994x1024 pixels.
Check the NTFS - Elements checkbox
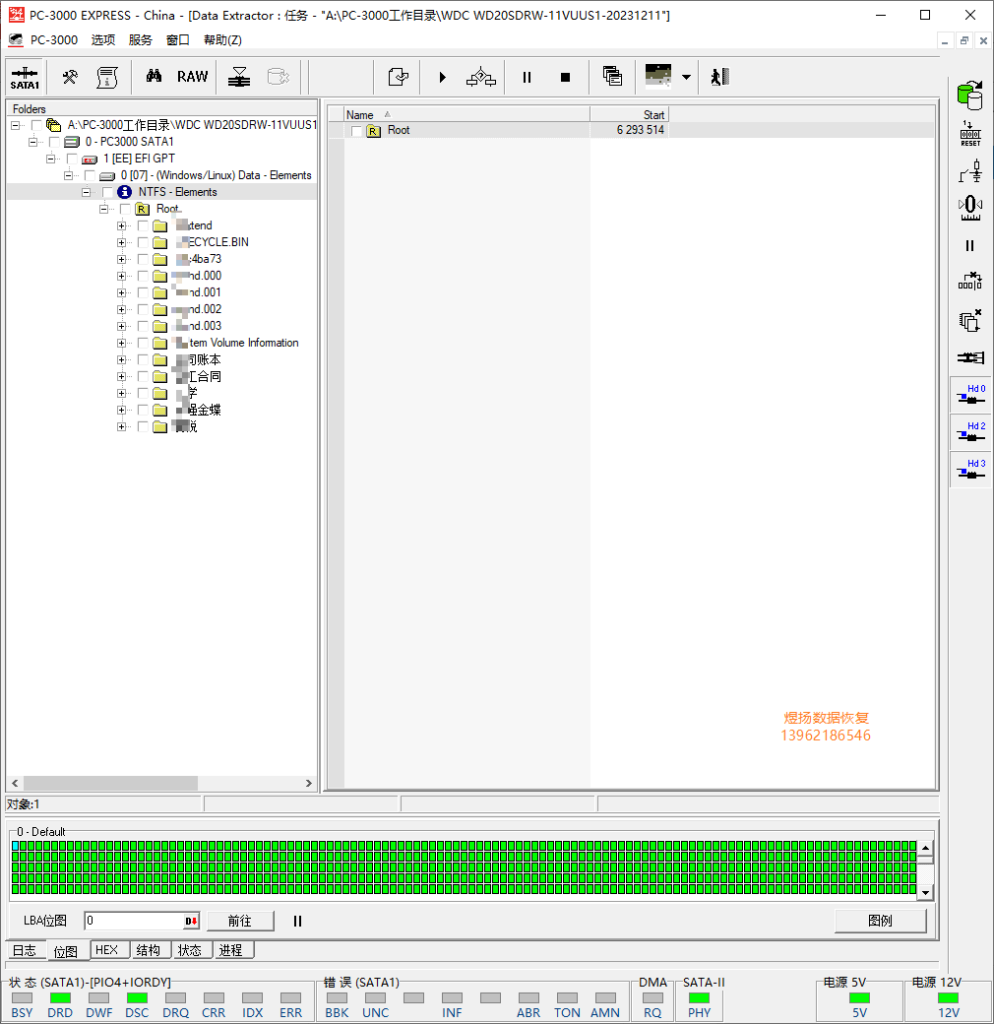pyautogui.click(x=107, y=192)
